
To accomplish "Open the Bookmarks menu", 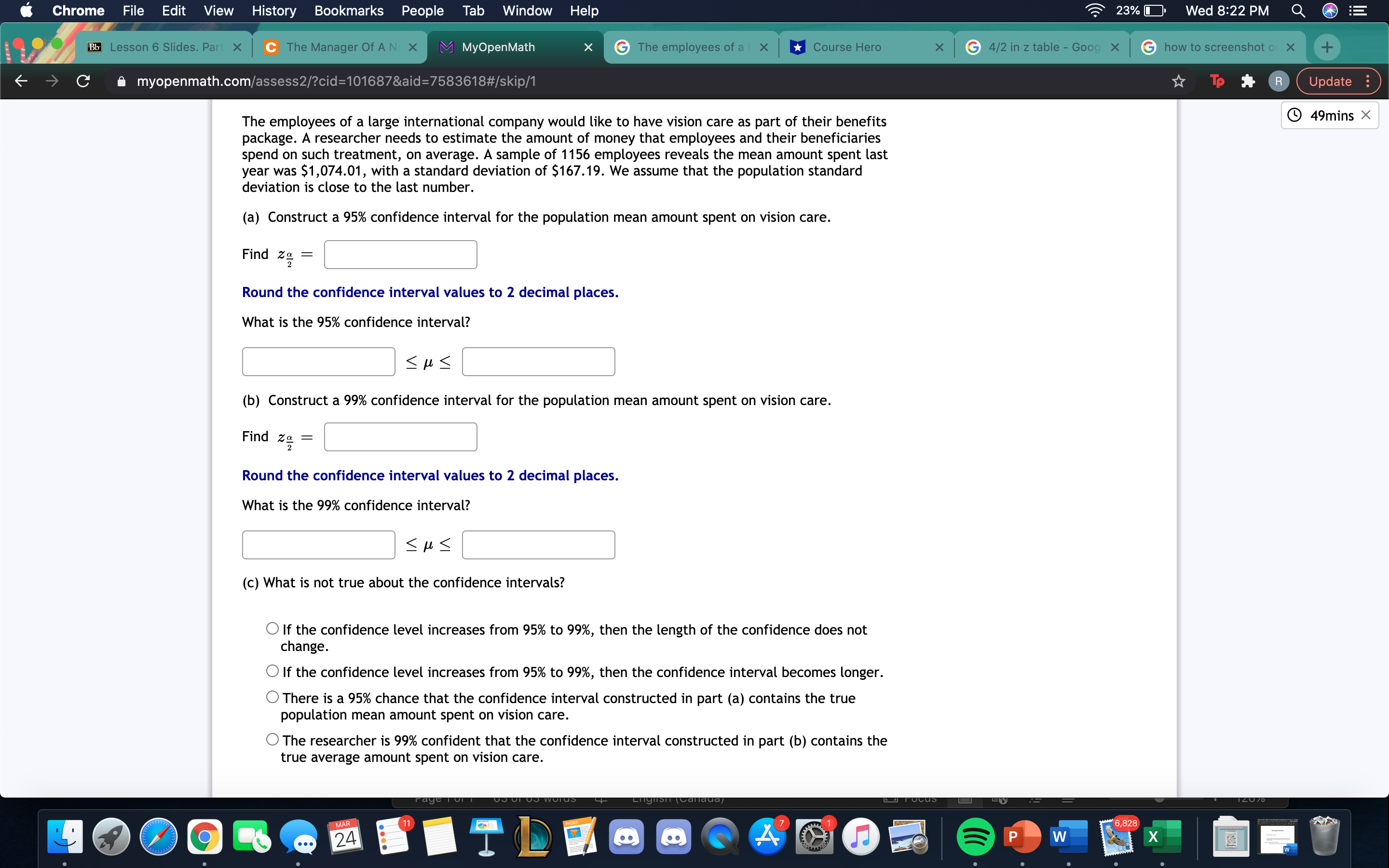I will [349, 10].
